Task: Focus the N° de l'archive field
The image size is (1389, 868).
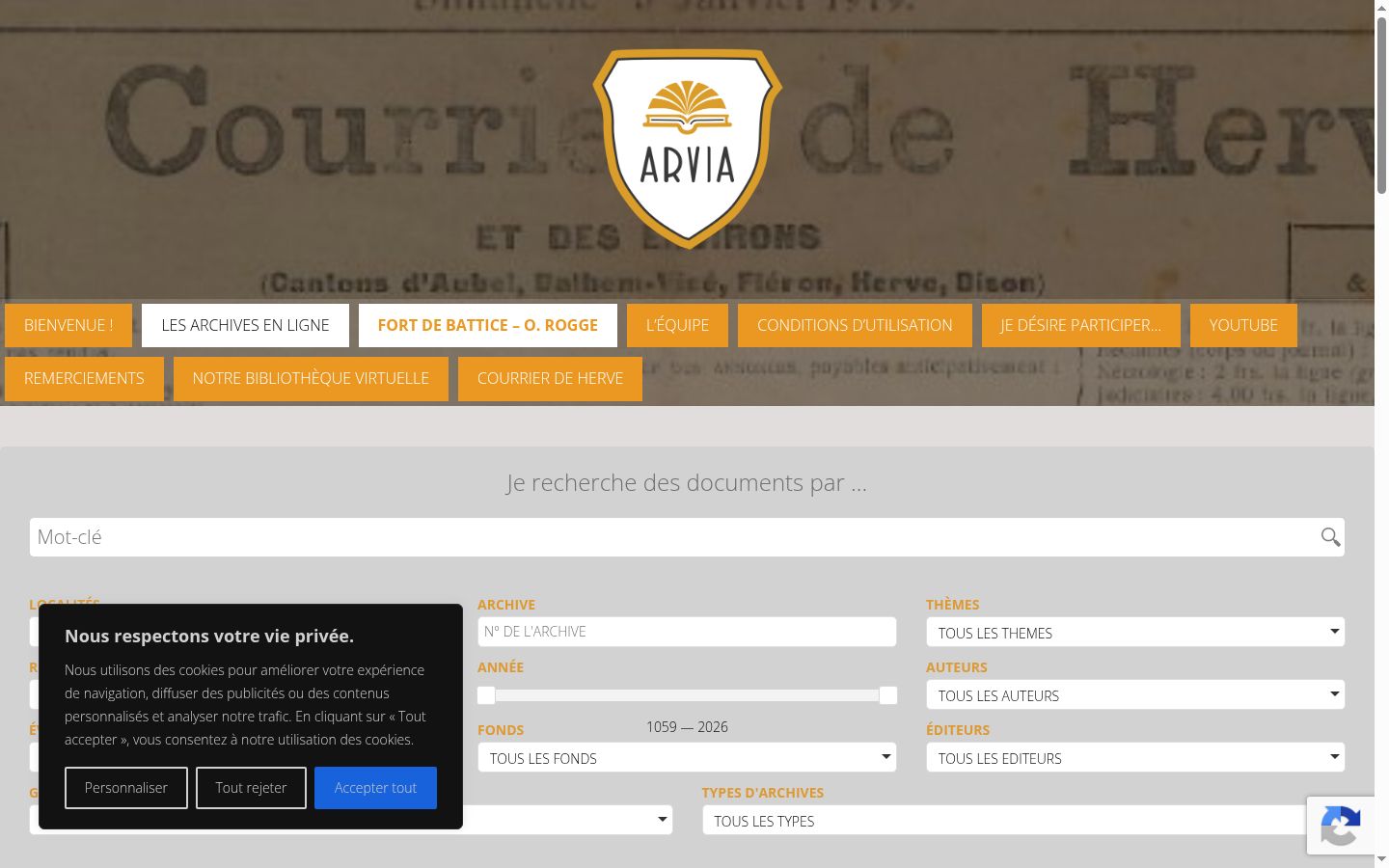Action: pos(687,632)
